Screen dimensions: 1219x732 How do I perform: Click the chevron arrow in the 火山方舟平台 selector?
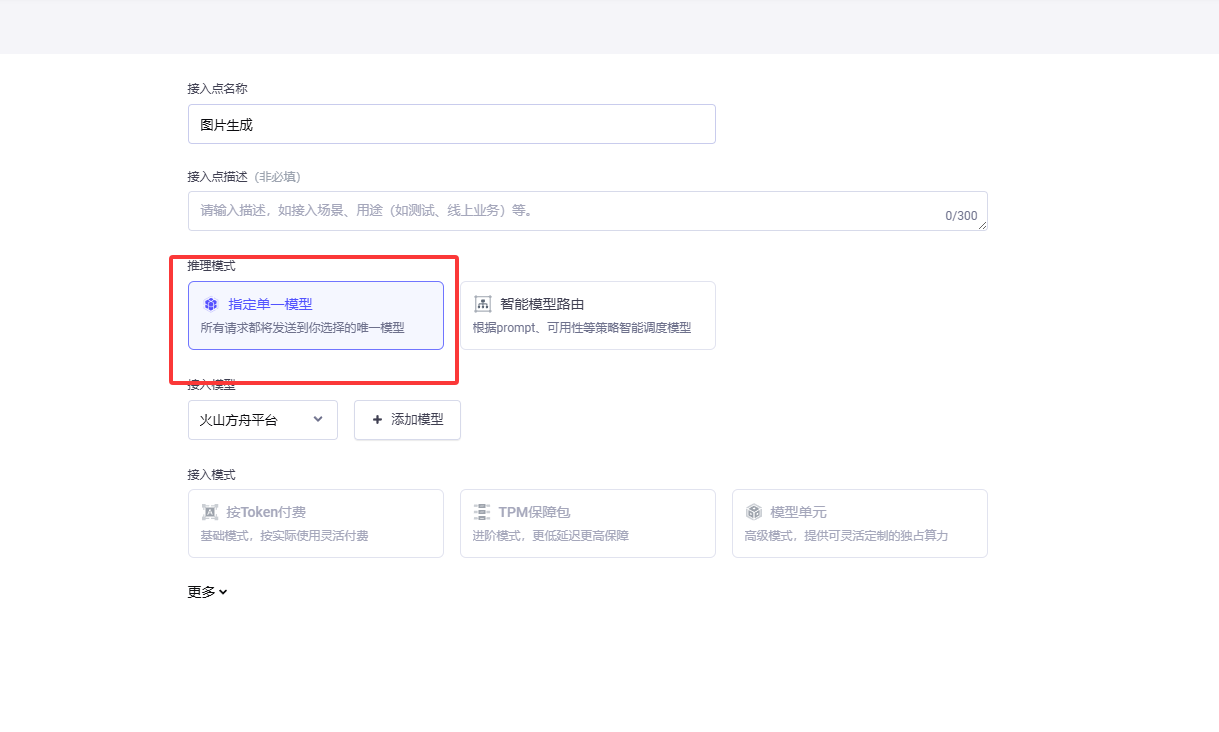pos(318,419)
